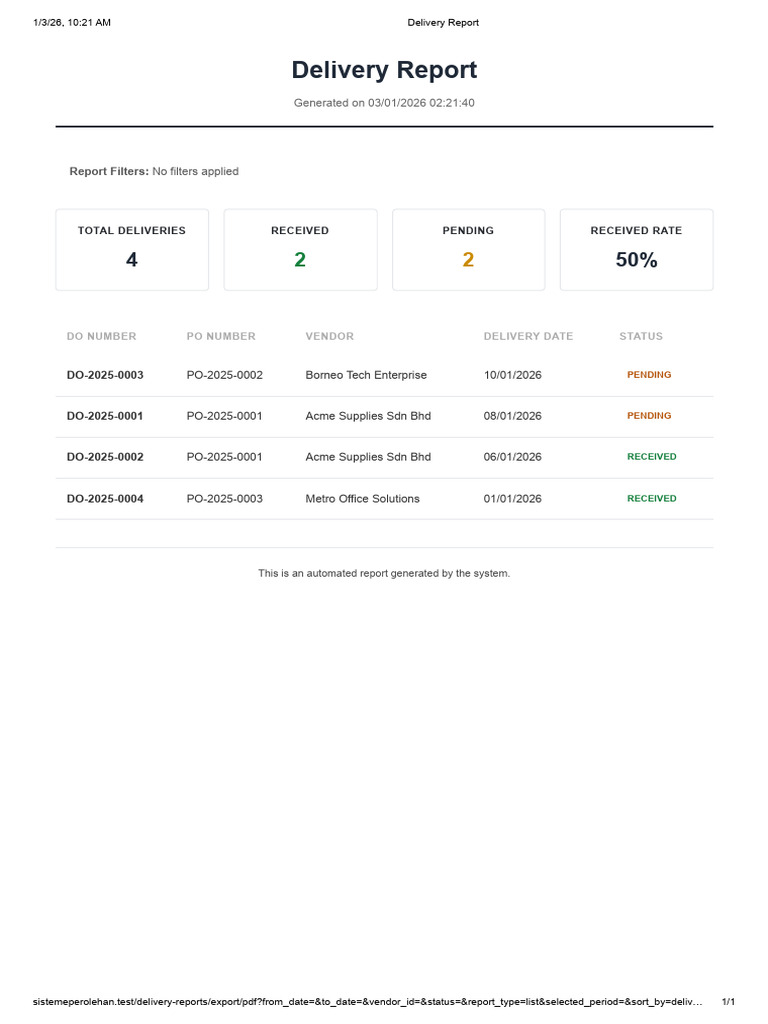Image resolution: width=768 pixels, height=1024 pixels.
Task: Click PENDING status for DO-2025-0001
Action: (x=649, y=415)
